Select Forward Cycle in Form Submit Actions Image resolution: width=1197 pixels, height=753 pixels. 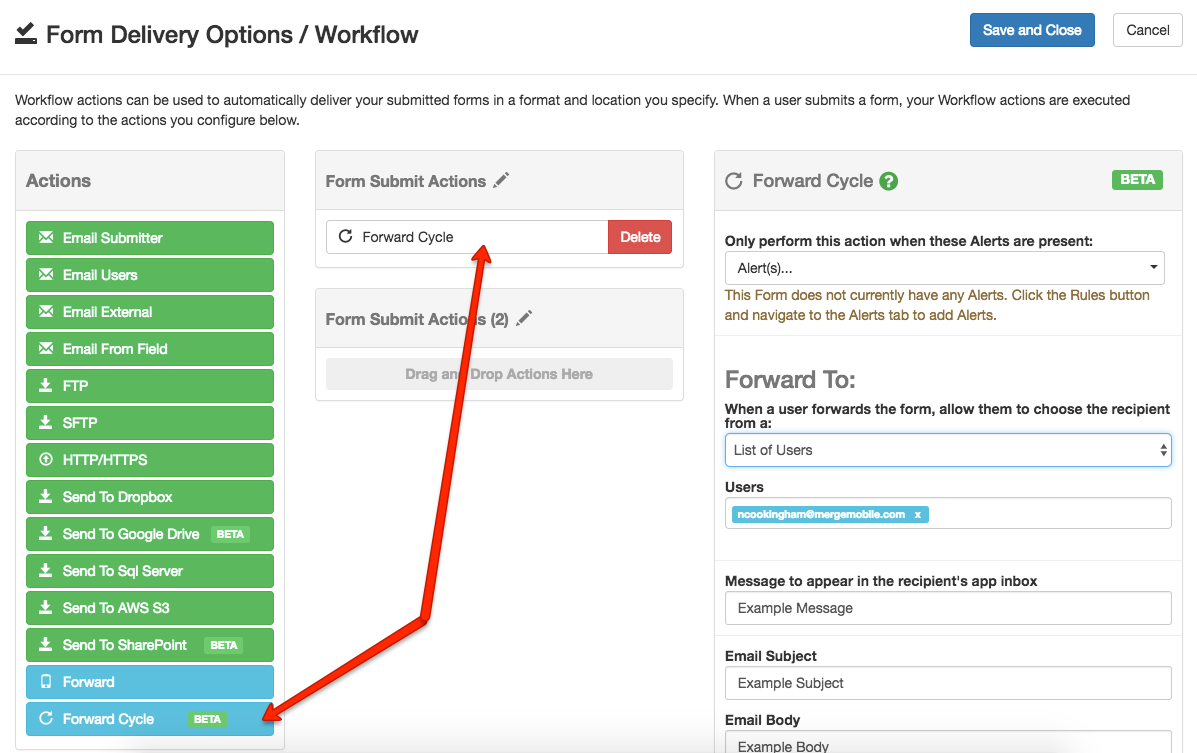point(466,237)
